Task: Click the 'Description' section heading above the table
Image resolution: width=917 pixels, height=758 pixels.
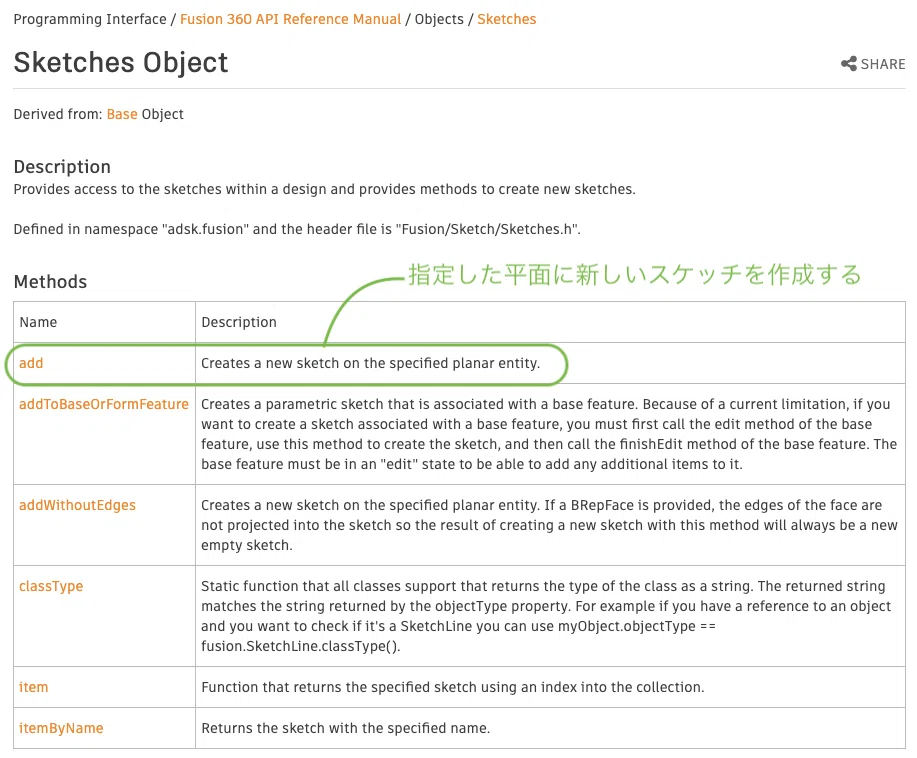Action: tap(62, 167)
